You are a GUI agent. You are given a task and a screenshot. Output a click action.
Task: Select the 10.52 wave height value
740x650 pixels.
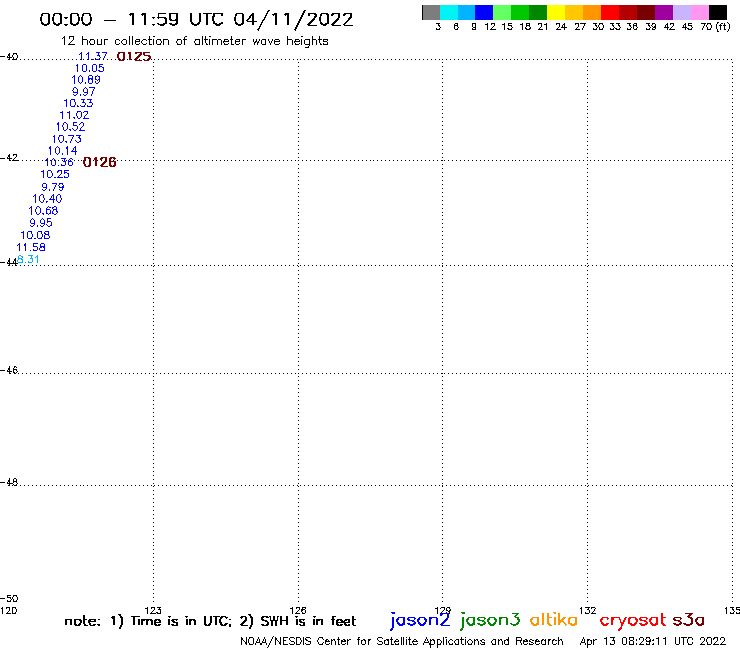point(70,127)
